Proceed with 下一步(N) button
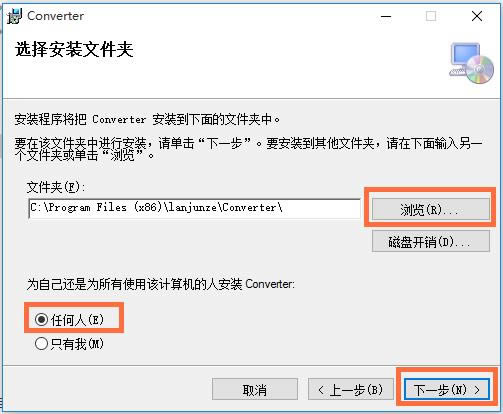 447,389
